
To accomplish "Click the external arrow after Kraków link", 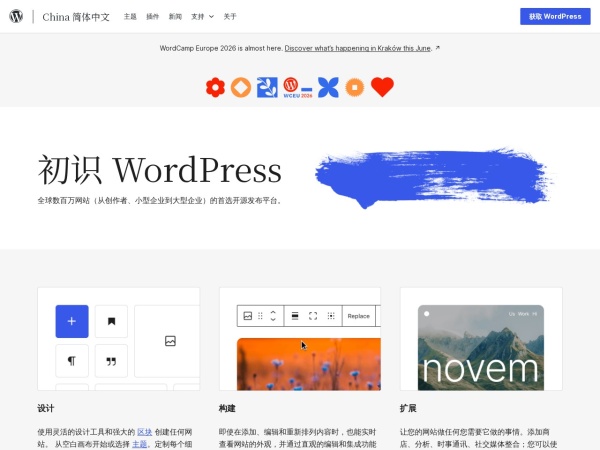I will coord(437,48).
